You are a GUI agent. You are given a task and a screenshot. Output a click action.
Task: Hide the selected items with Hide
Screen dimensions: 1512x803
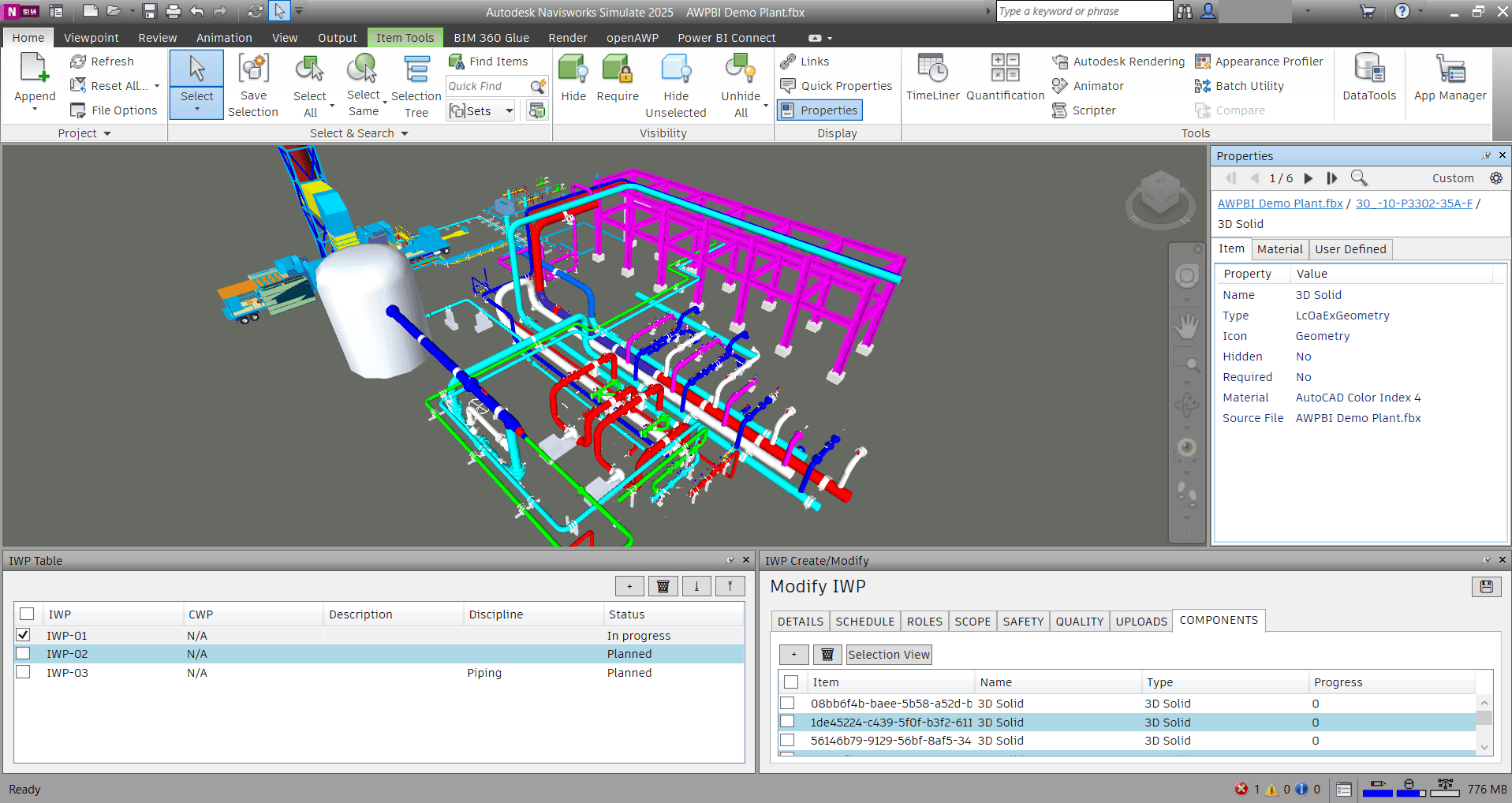click(x=573, y=77)
